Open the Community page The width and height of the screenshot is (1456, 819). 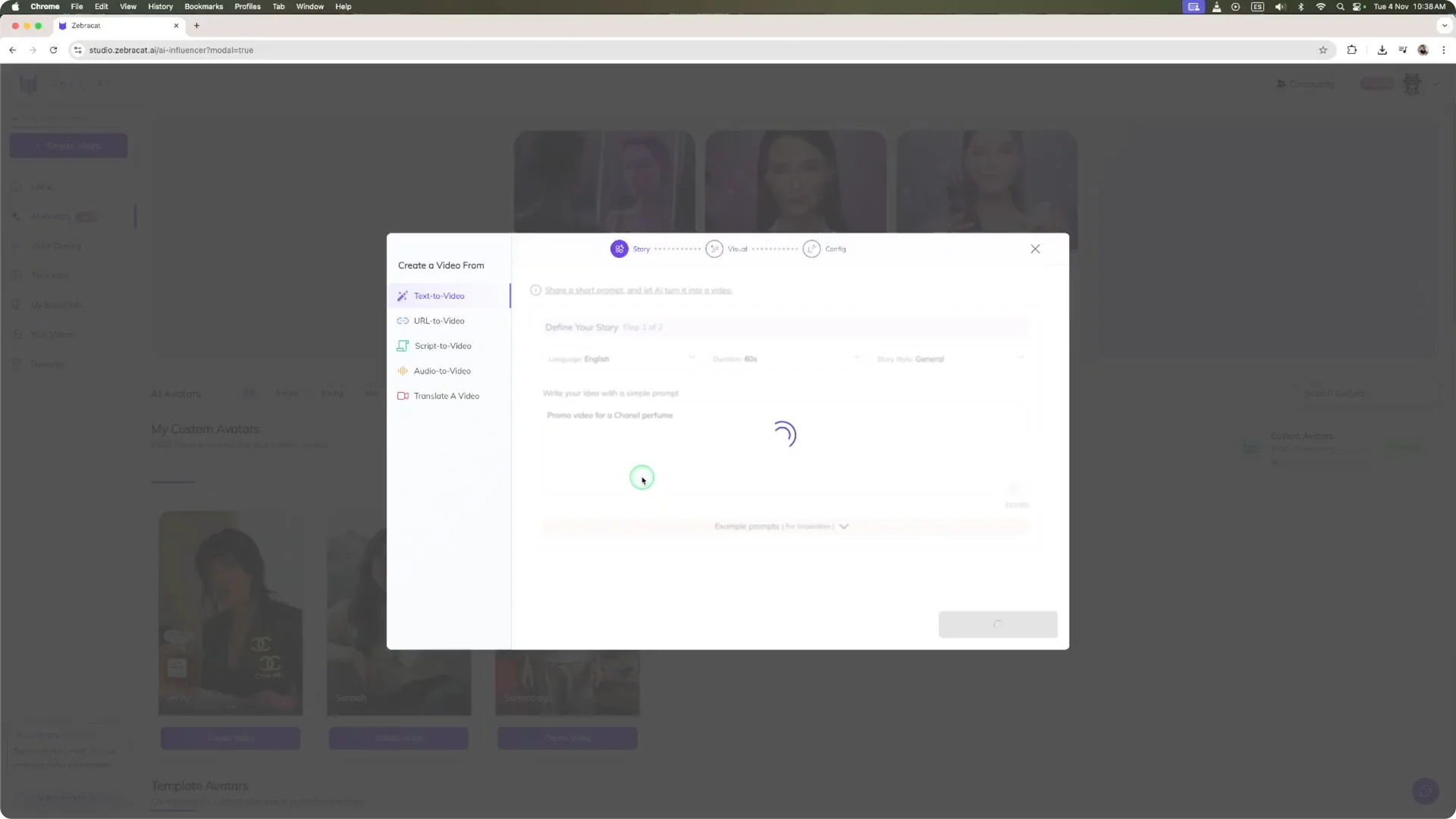coord(1305,84)
